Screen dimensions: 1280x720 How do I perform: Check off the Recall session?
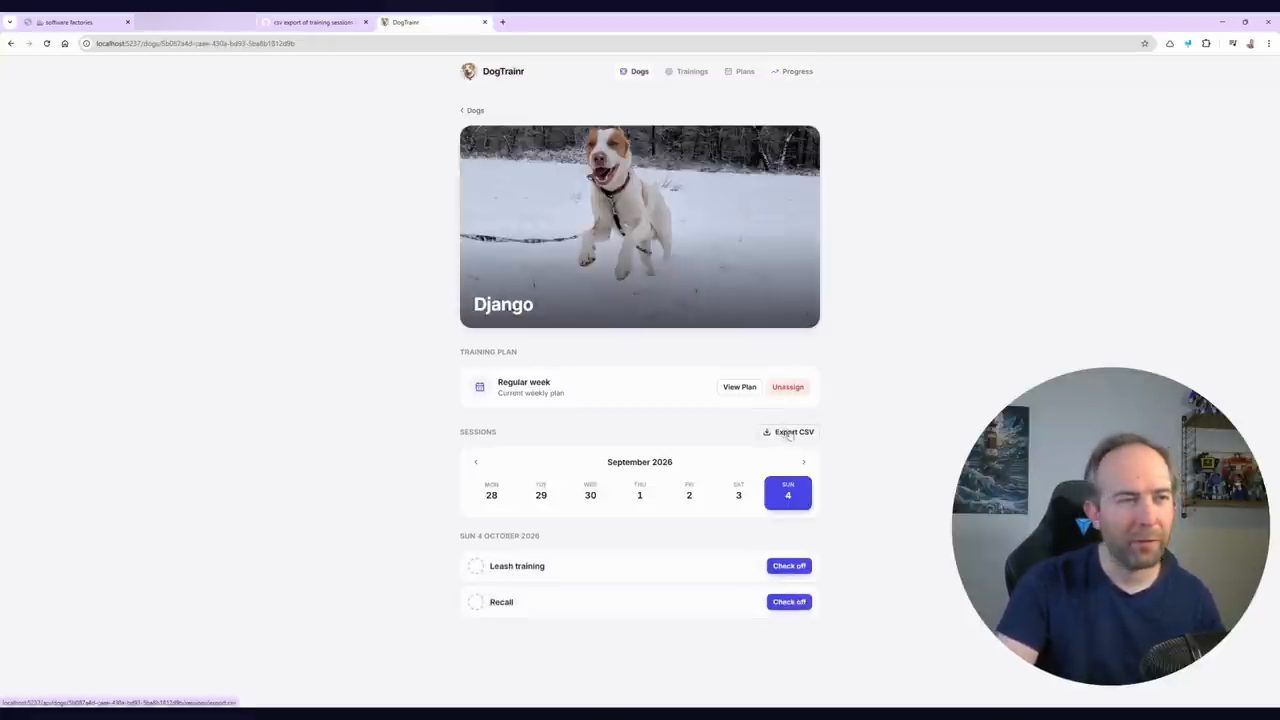pyautogui.click(x=789, y=602)
